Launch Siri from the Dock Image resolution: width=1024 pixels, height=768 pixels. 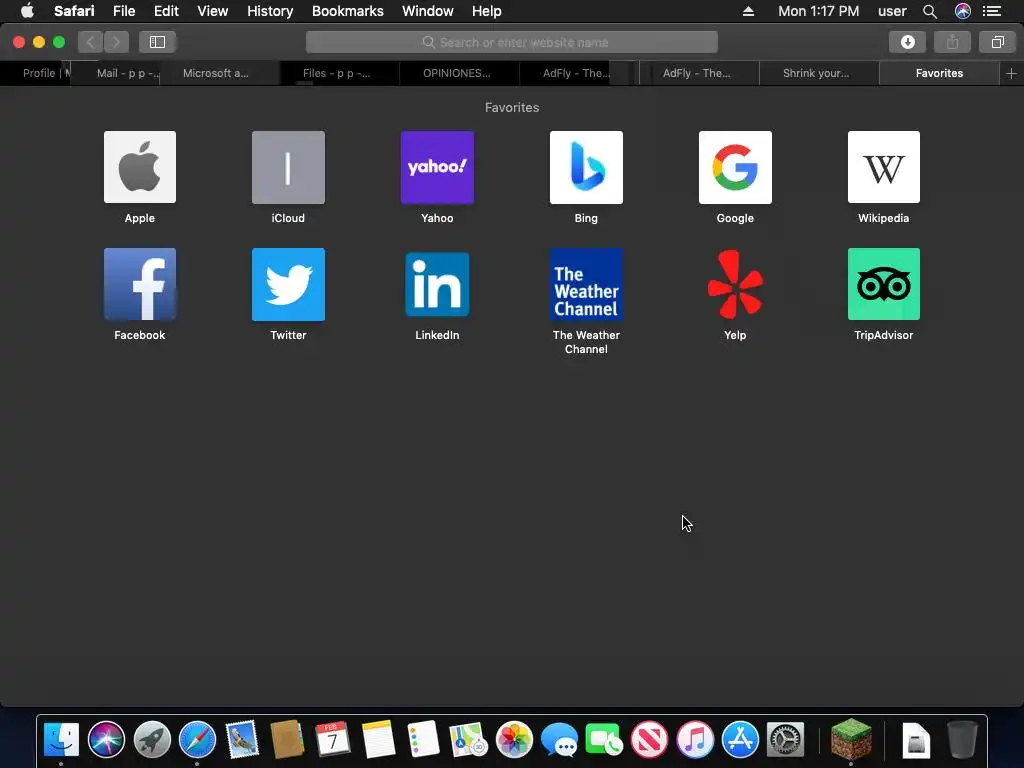point(106,739)
